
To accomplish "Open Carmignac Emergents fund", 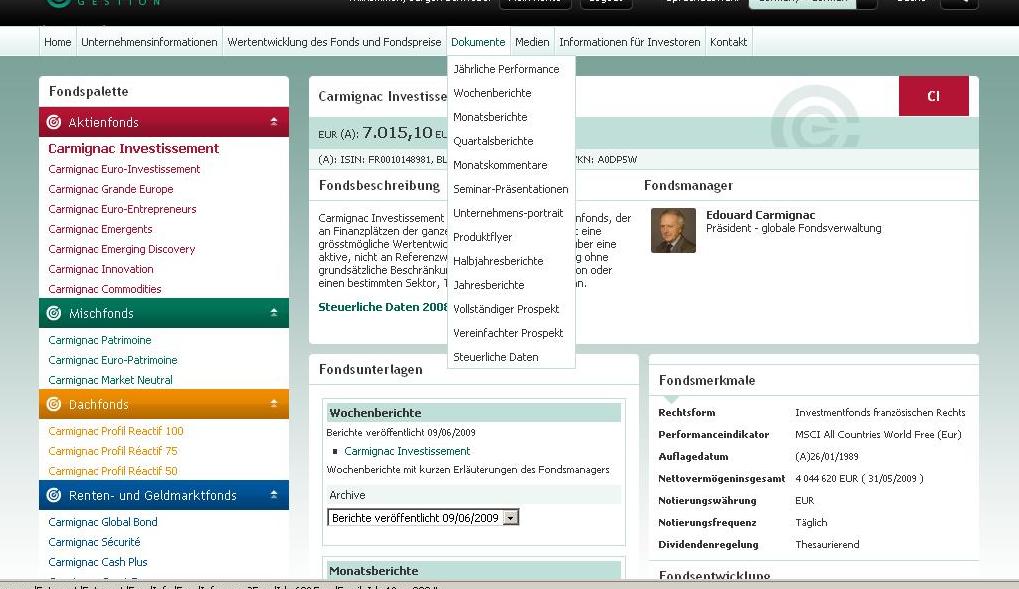I will [100, 229].
